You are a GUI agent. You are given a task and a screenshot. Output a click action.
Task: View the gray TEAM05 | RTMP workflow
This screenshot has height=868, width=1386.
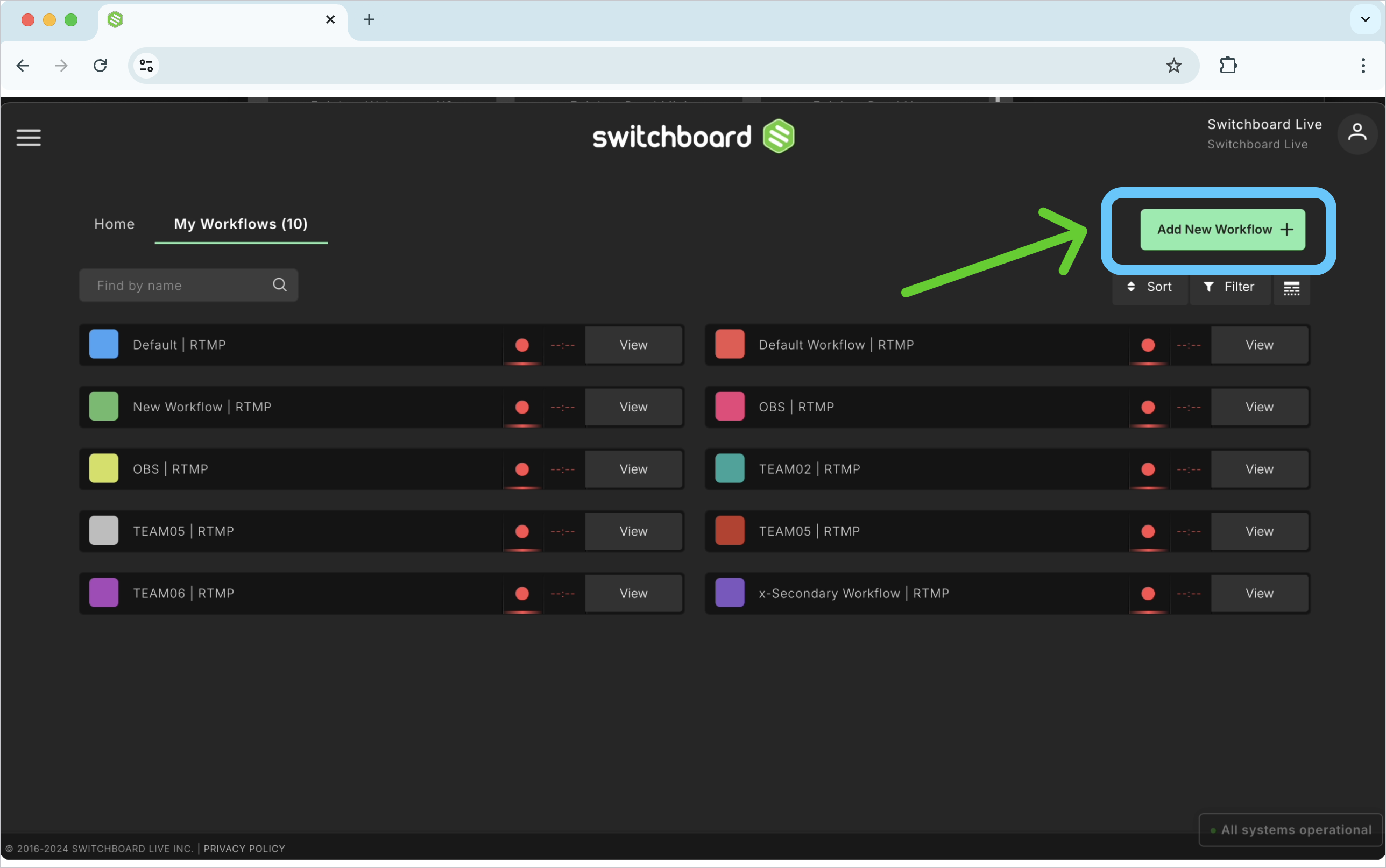click(633, 531)
